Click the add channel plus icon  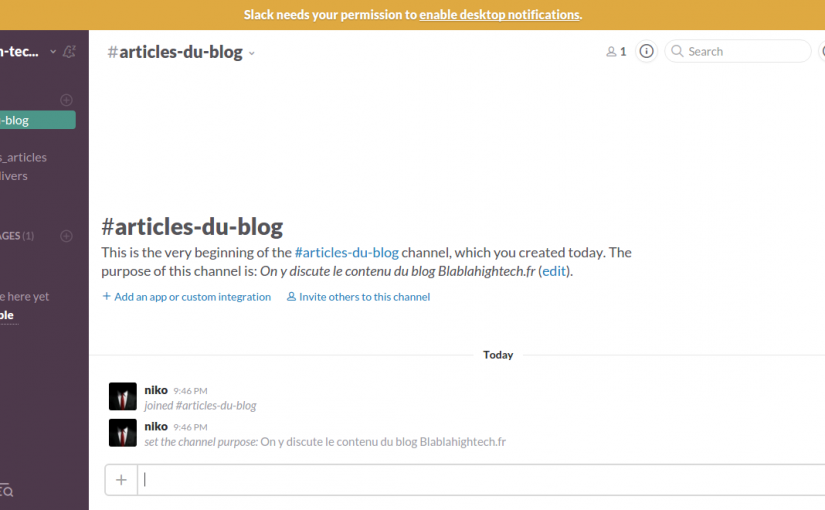[x=66, y=99]
